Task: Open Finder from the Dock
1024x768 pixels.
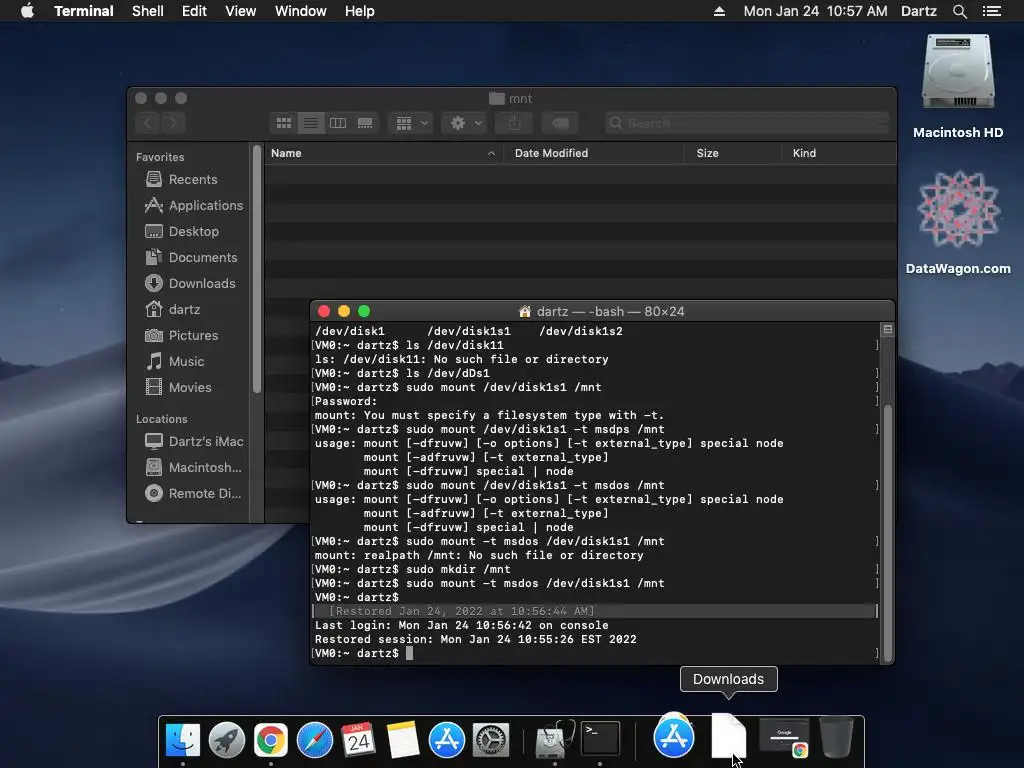Action: [x=183, y=740]
